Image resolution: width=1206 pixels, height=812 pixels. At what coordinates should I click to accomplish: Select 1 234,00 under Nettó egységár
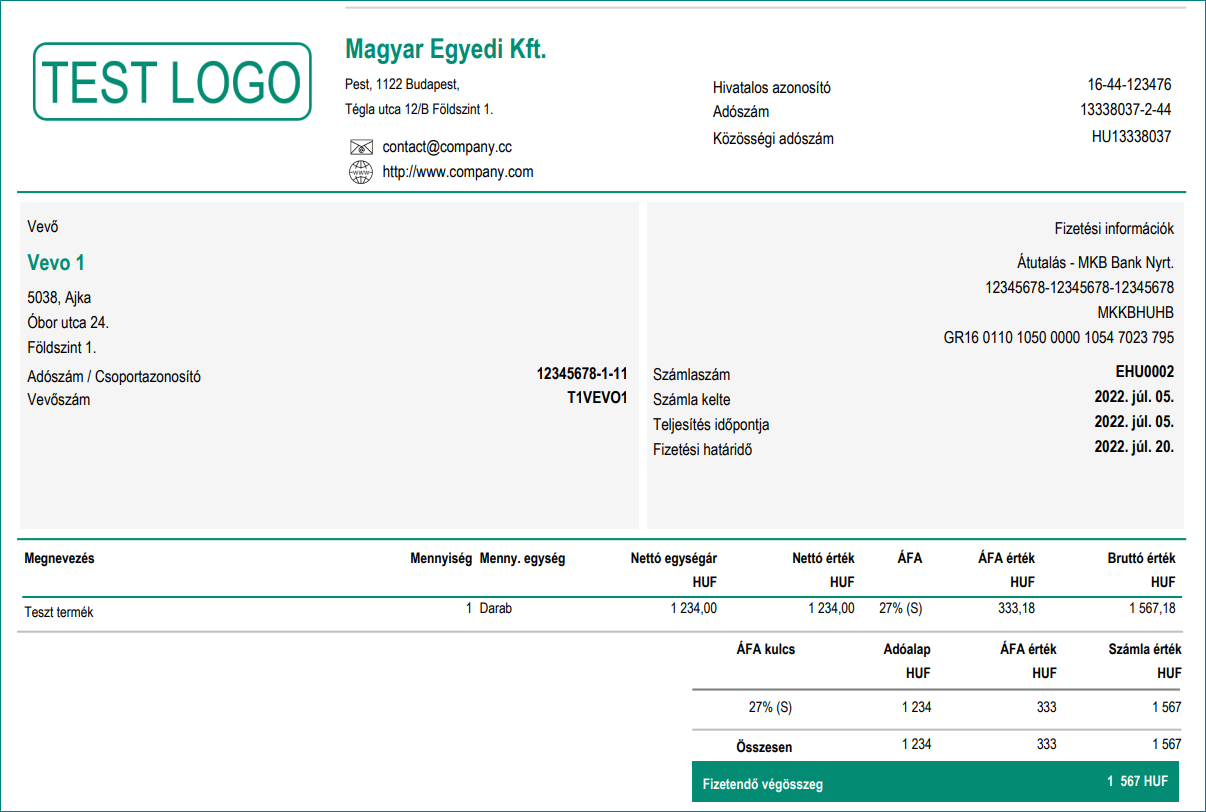point(693,608)
